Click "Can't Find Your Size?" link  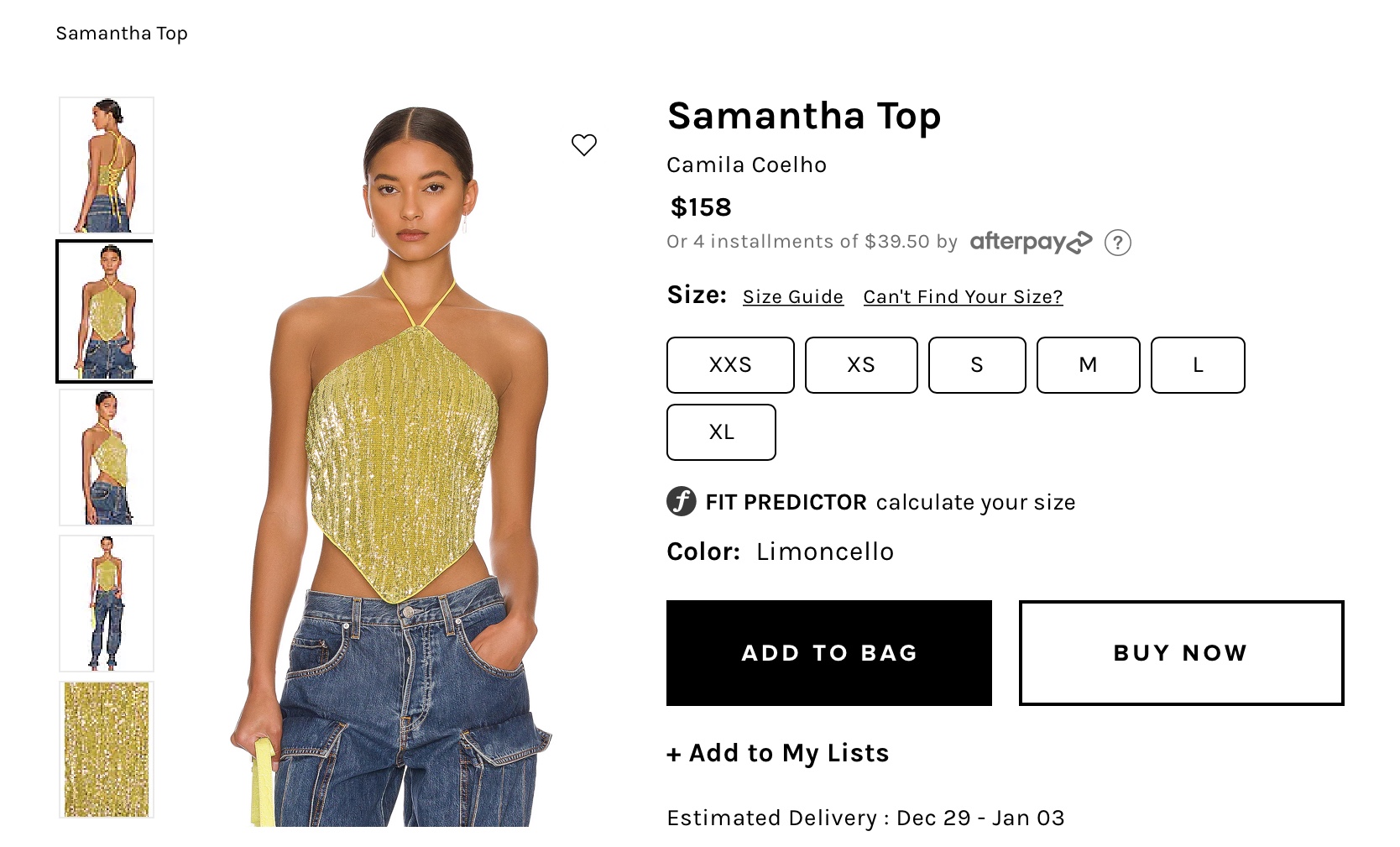963,297
